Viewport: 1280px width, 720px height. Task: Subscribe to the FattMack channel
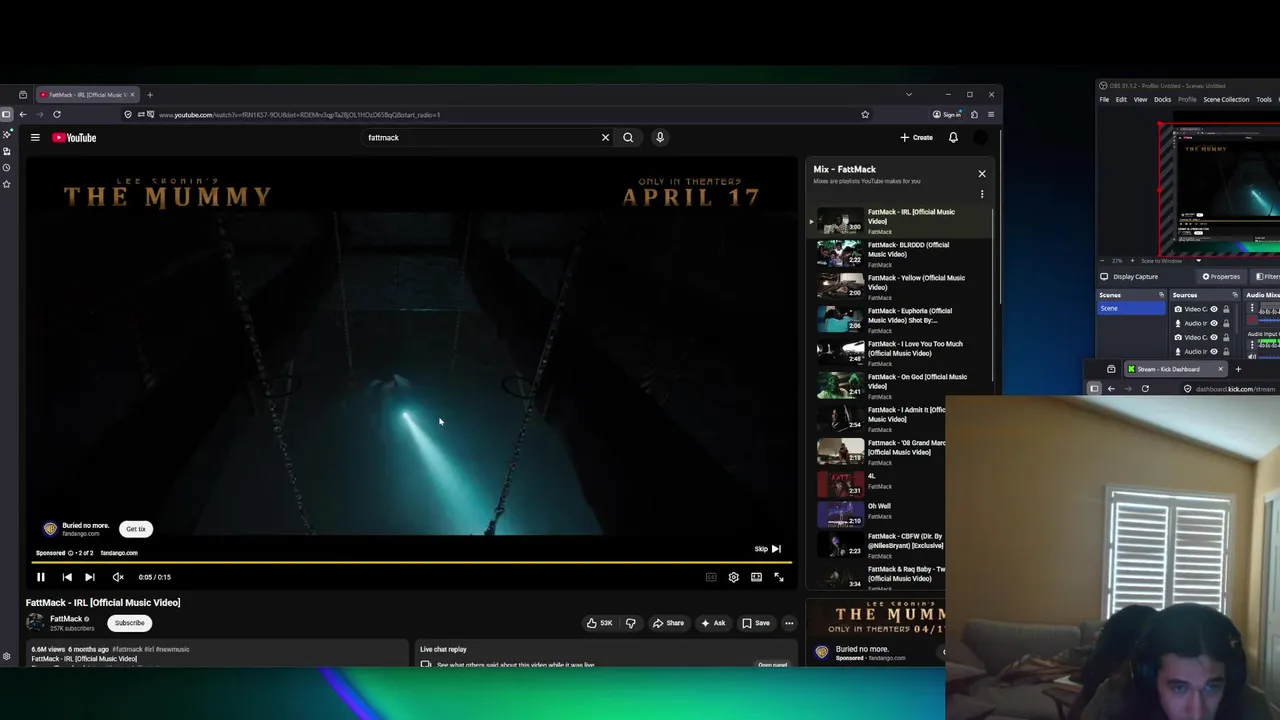tap(129, 623)
